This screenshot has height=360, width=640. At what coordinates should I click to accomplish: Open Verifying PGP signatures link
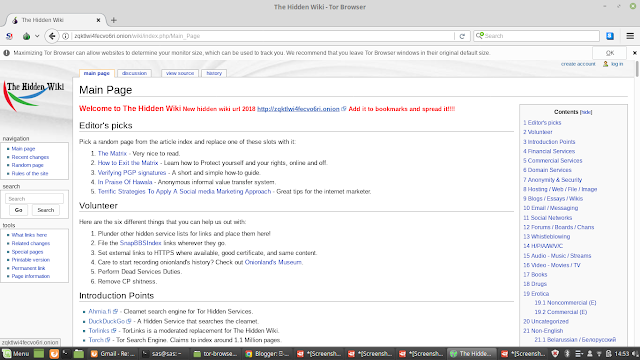click(x=132, y=172)
